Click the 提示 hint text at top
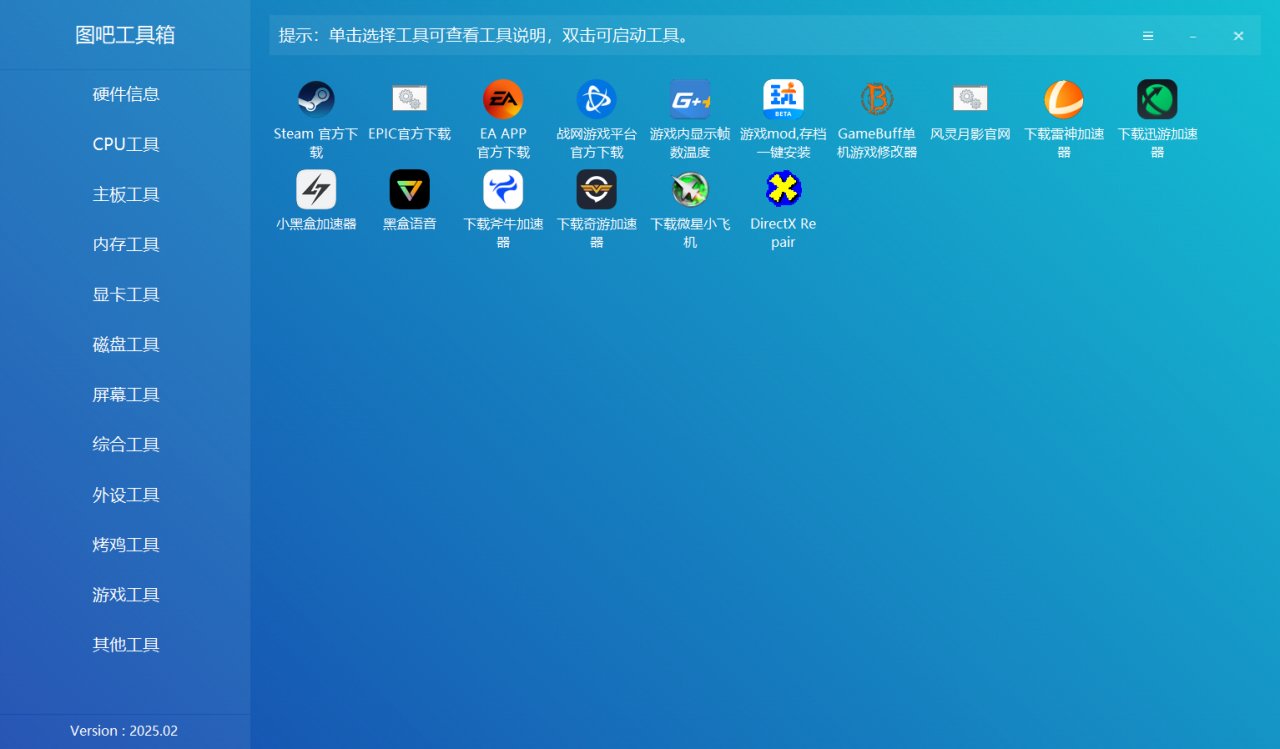Viewport: 1280px width, 749px height. click(x=484, y=36)
